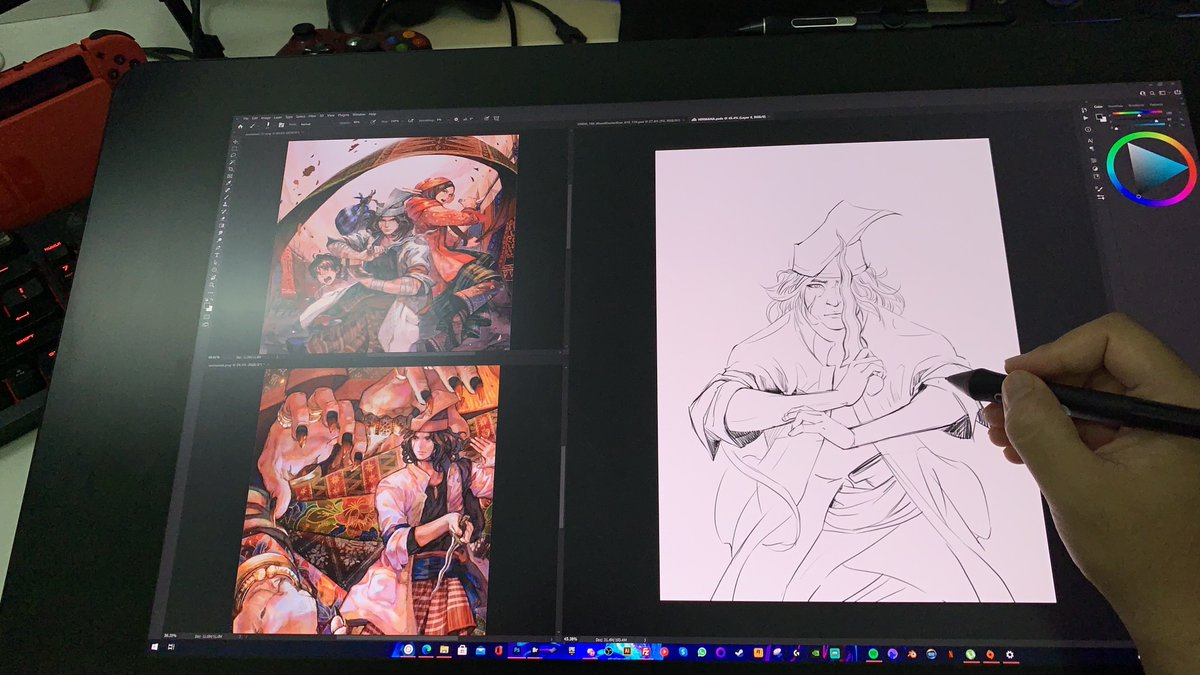
Task: Open the workspace switcher dropdown
Action: point(1163,93)
